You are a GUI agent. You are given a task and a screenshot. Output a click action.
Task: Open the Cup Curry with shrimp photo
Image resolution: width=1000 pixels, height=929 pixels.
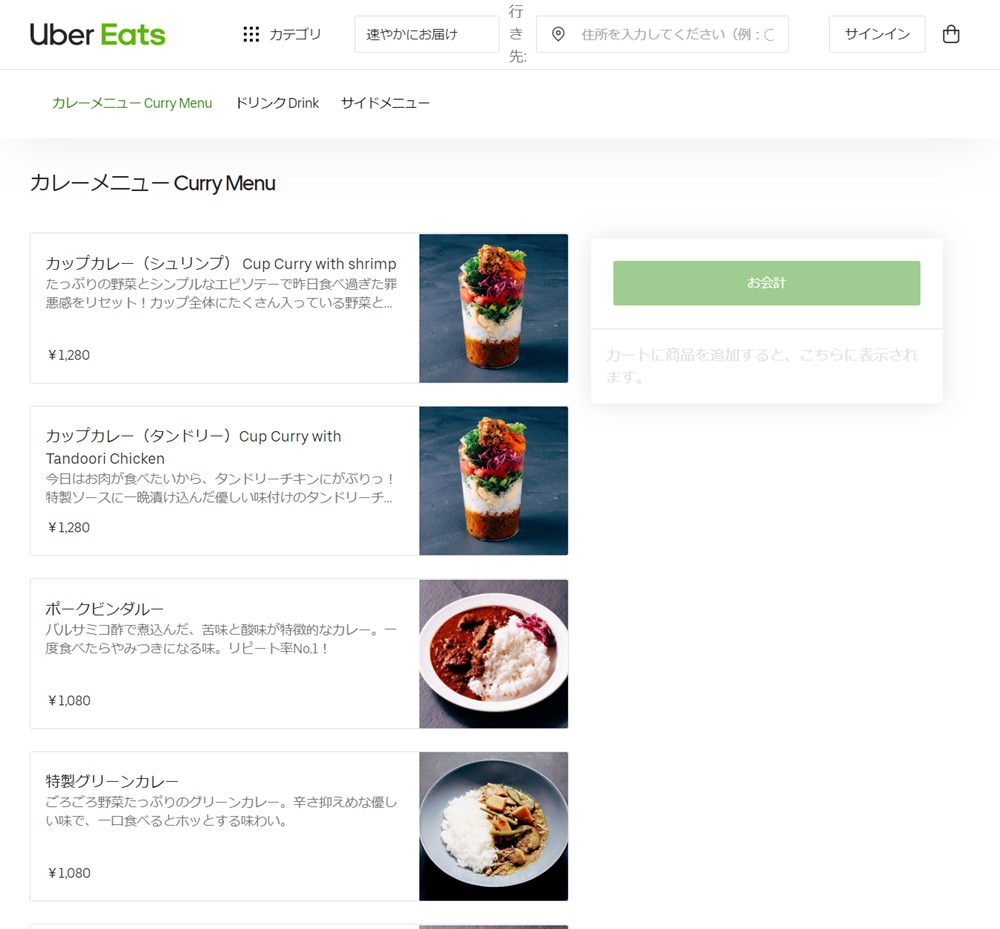(x=494, y=309)
